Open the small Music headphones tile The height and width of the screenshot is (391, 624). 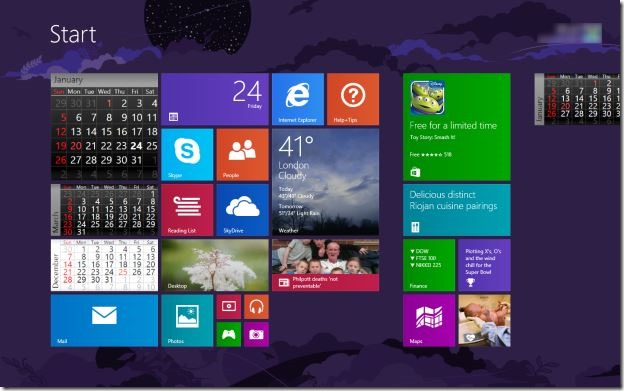[x=256, y=307]
